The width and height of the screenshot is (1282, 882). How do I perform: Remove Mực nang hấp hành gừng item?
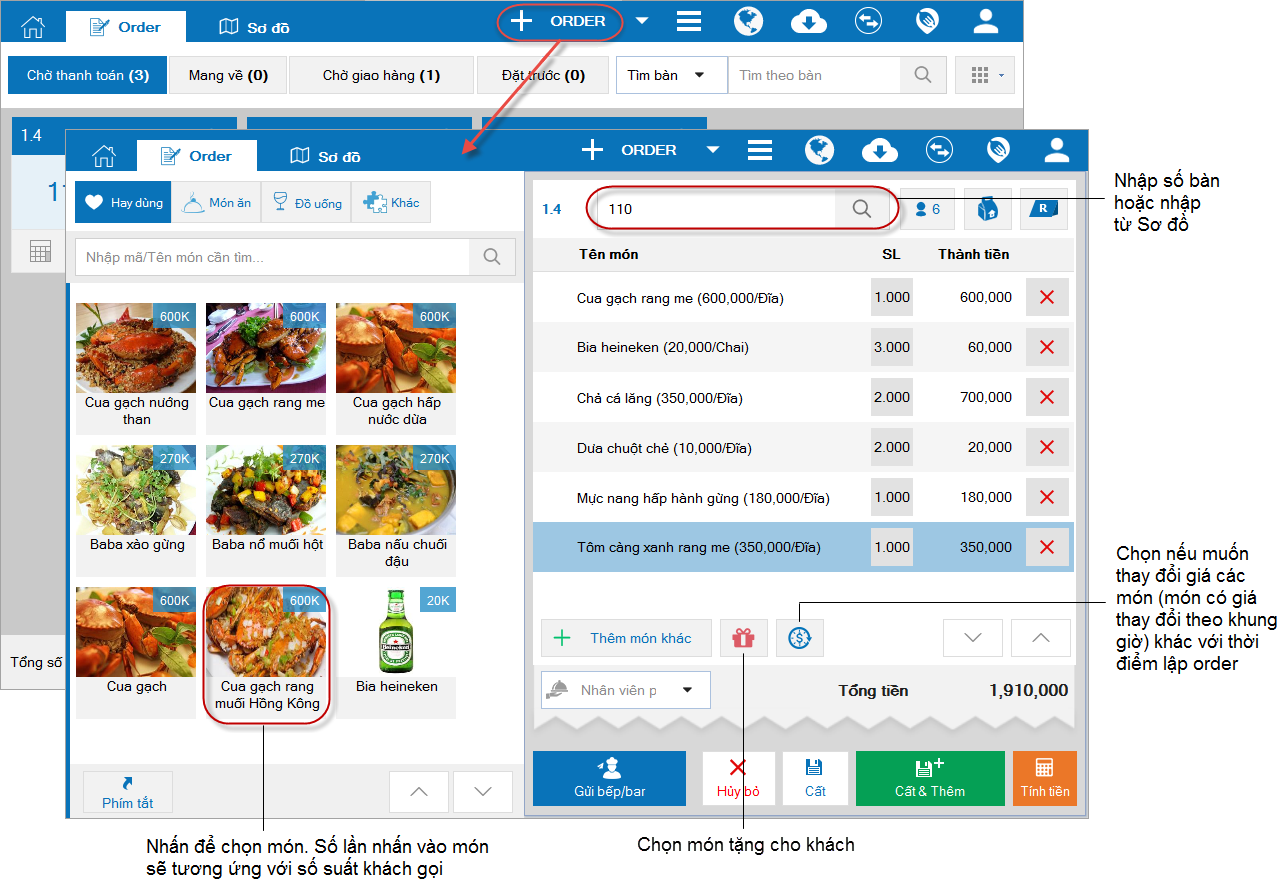pos(1047,497)
